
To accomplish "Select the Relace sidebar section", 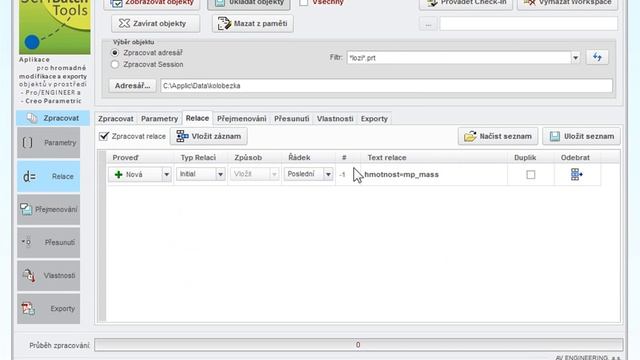I will [49, 176].
